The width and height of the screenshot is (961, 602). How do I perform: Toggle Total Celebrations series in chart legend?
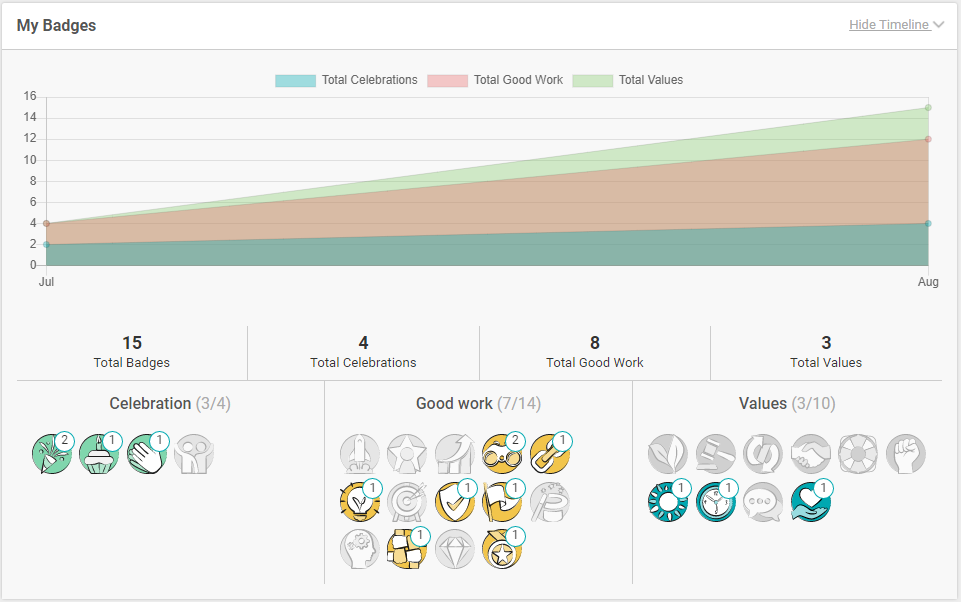346,80
